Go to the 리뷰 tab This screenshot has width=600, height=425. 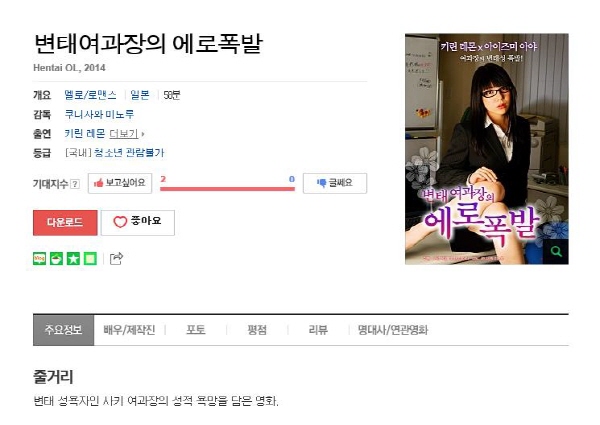pyautogui.click(x=318, y=330)
